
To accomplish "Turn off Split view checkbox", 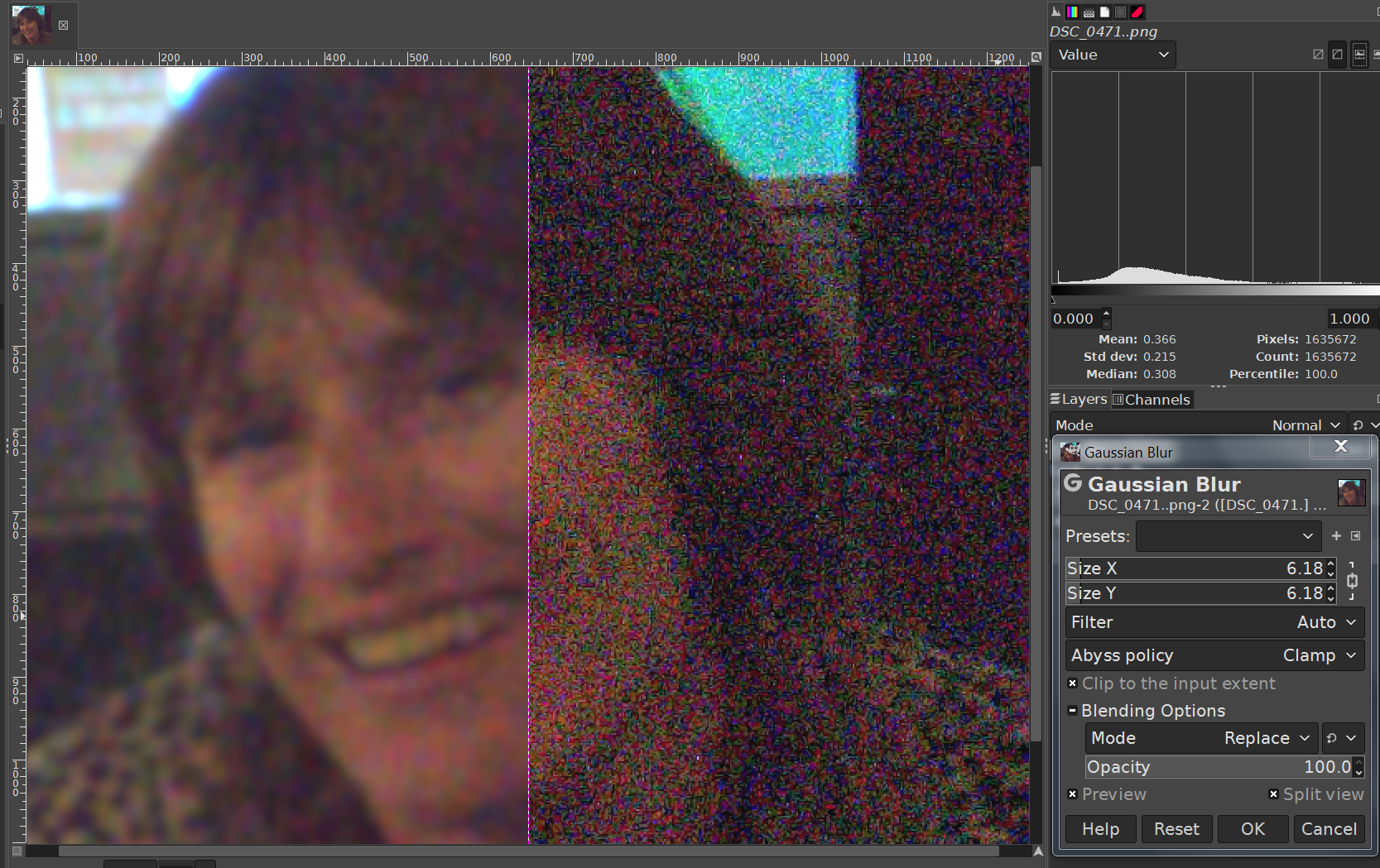I will [1273, 794].
